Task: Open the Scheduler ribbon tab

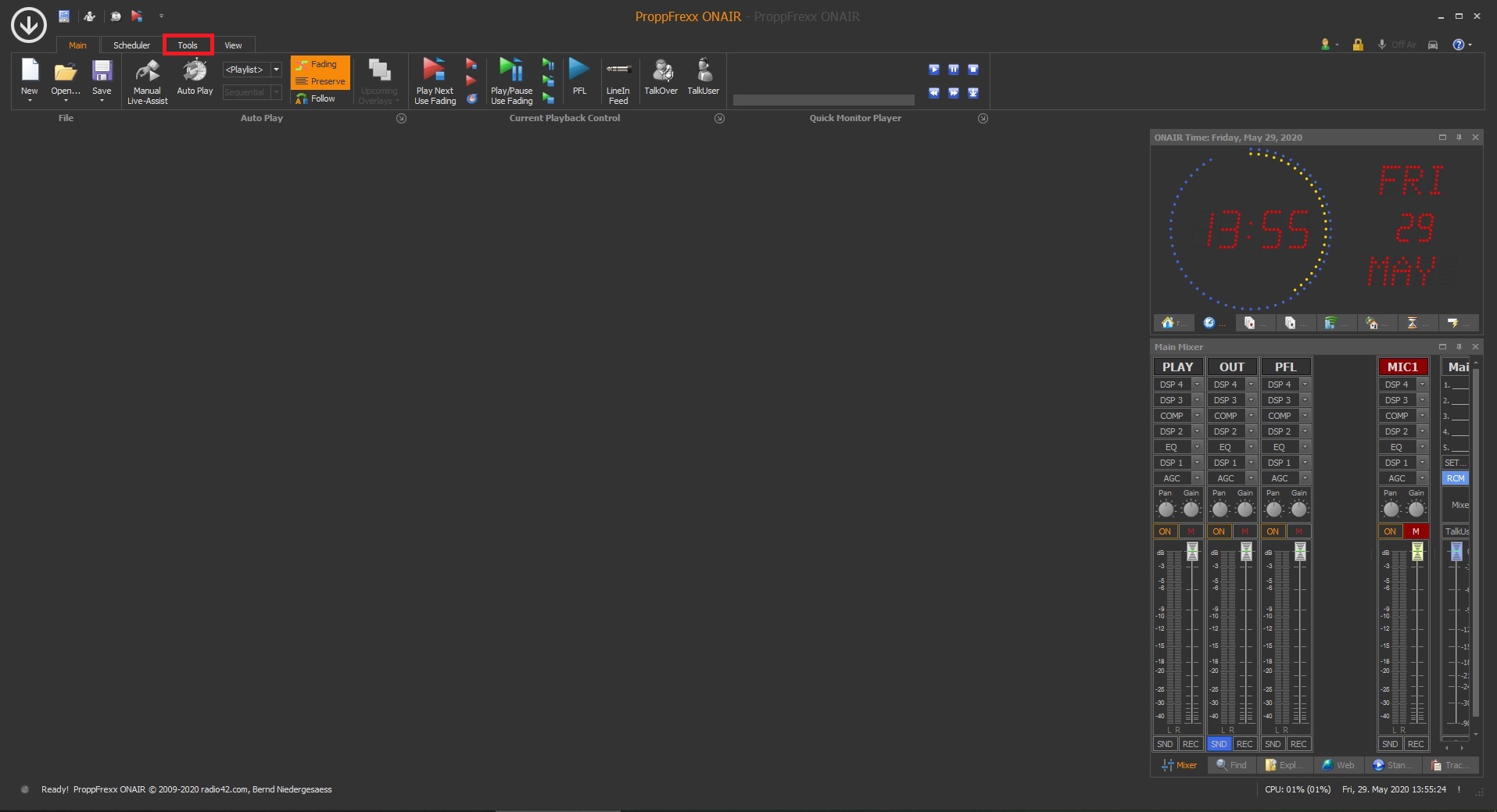Action: 131,45
